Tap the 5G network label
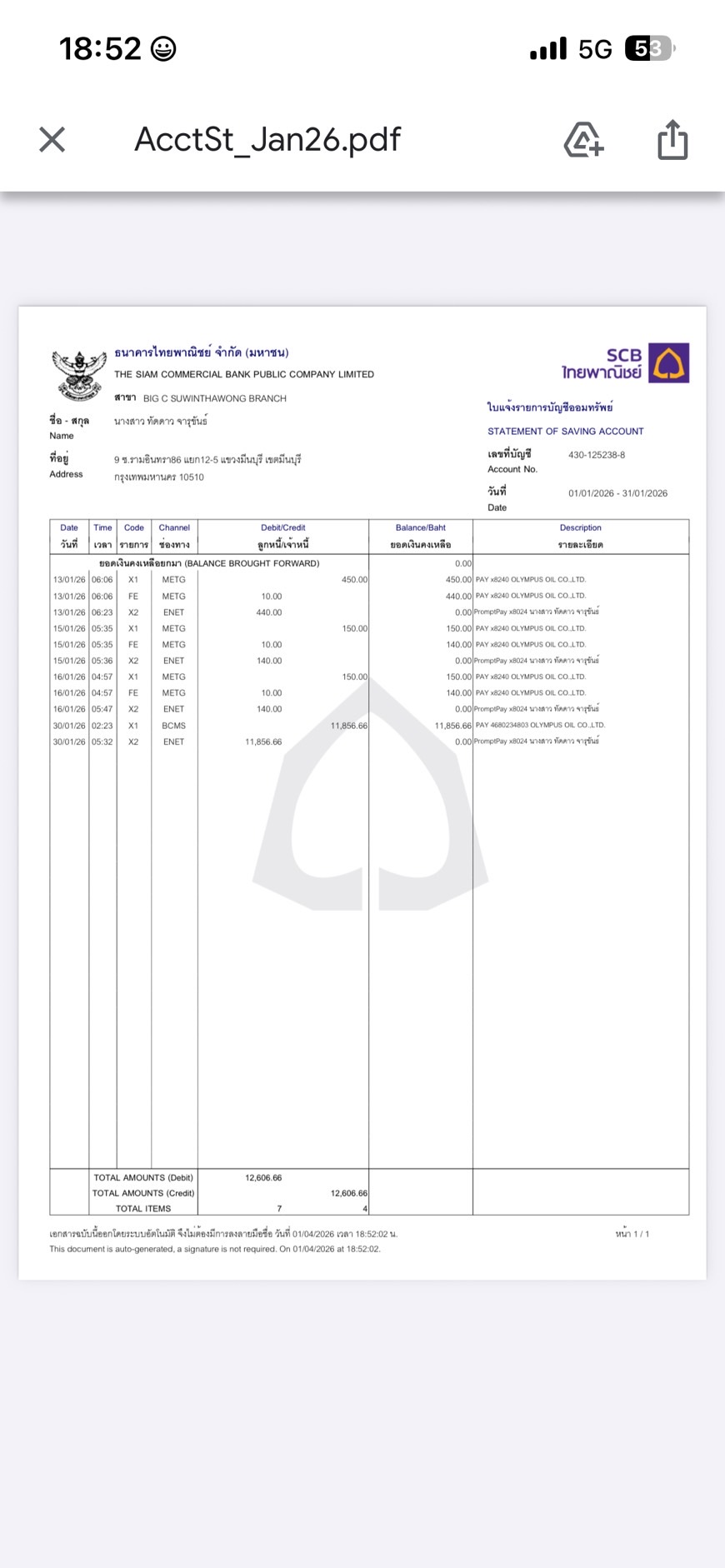 click(595, 50)
